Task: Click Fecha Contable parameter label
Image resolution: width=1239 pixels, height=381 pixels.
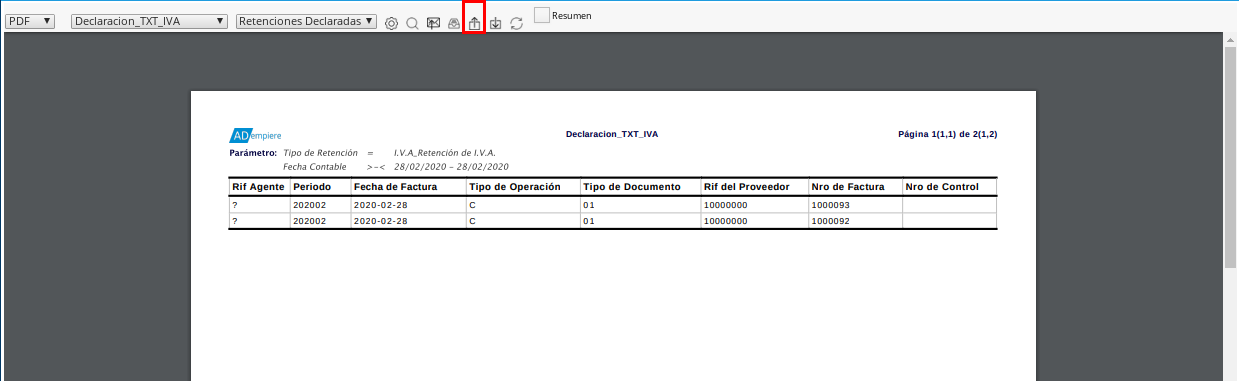Action: (315, 166)
